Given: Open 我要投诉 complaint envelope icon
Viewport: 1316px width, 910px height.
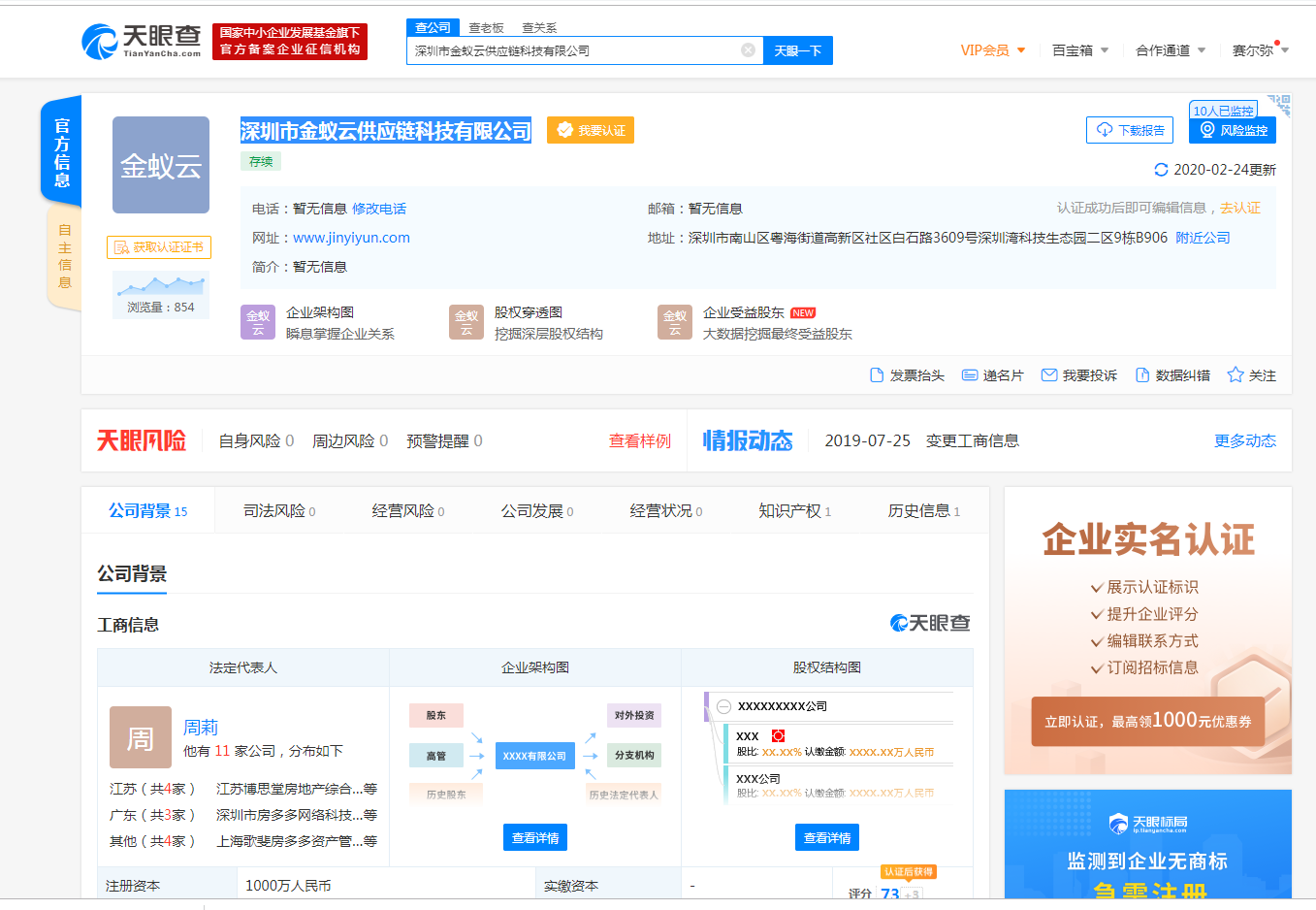Looking at the screenshot, I should coord(1050,374).
